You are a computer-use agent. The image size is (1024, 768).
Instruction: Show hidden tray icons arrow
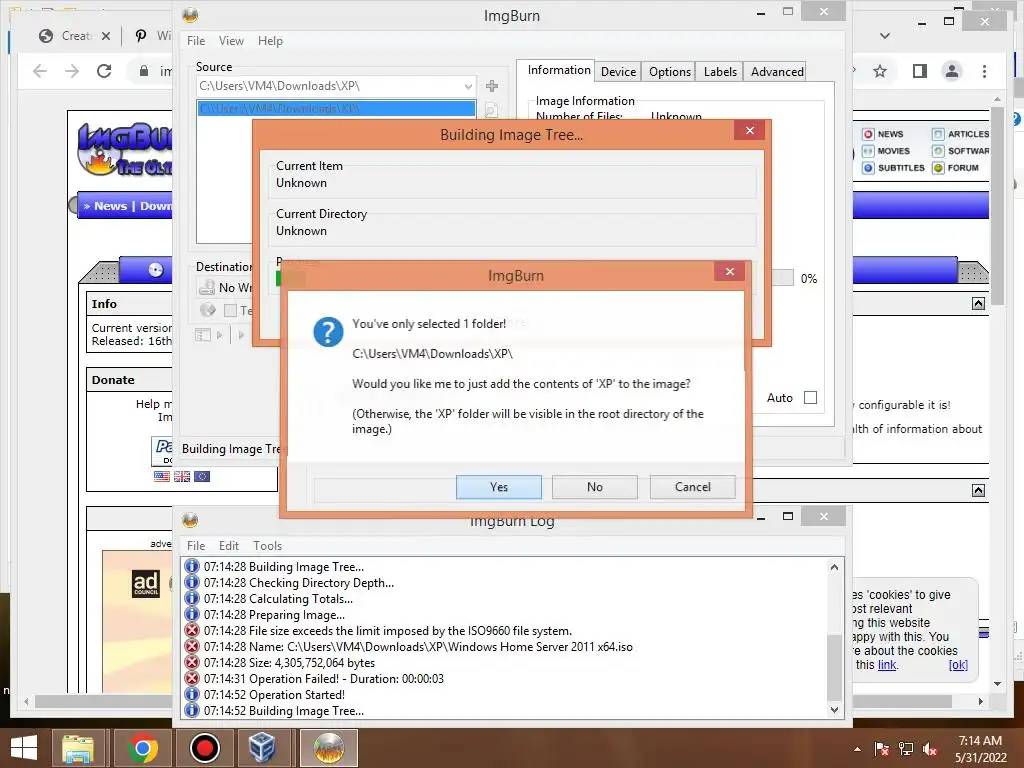(x=857, y=749)
